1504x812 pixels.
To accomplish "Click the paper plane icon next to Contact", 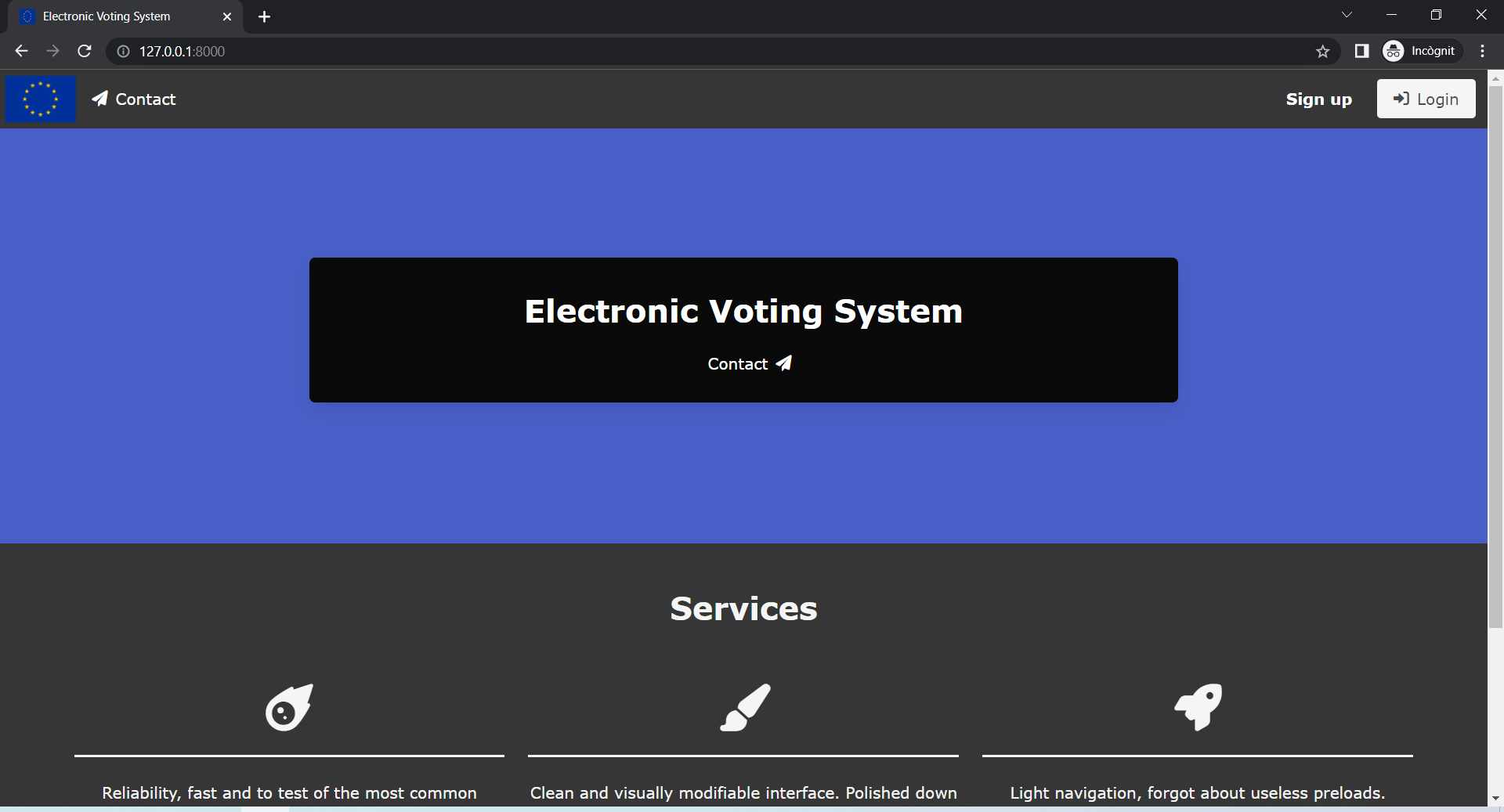I will 99,99.
